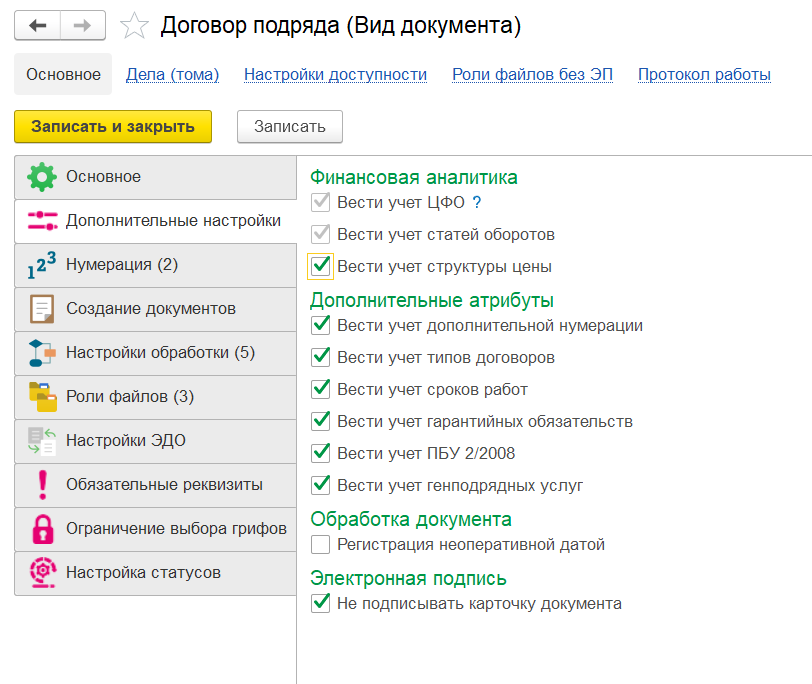Uncheck Вести учет структуры цены
The image size is (812, 684).
pyautogui.click(x=321, y=267)
